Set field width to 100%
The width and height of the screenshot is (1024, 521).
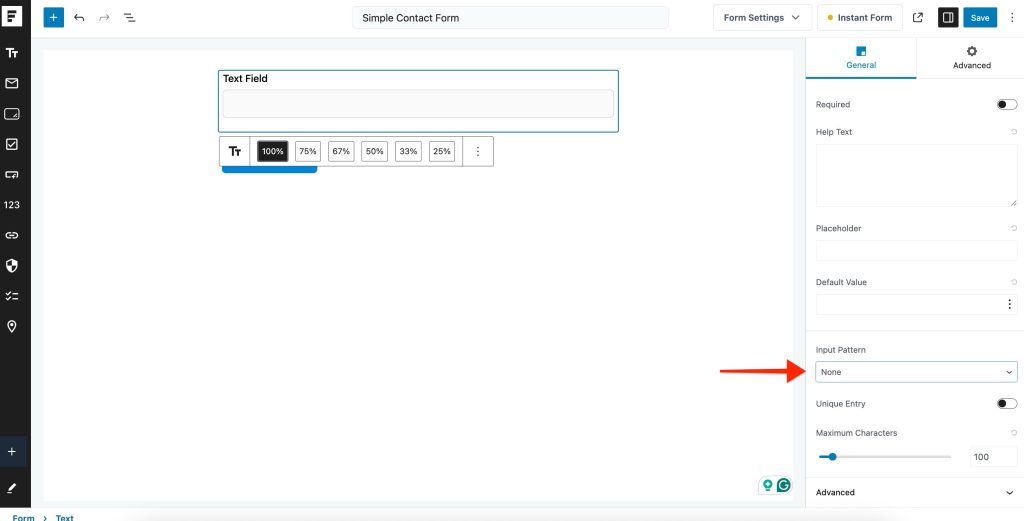click(x=272, y=151)
